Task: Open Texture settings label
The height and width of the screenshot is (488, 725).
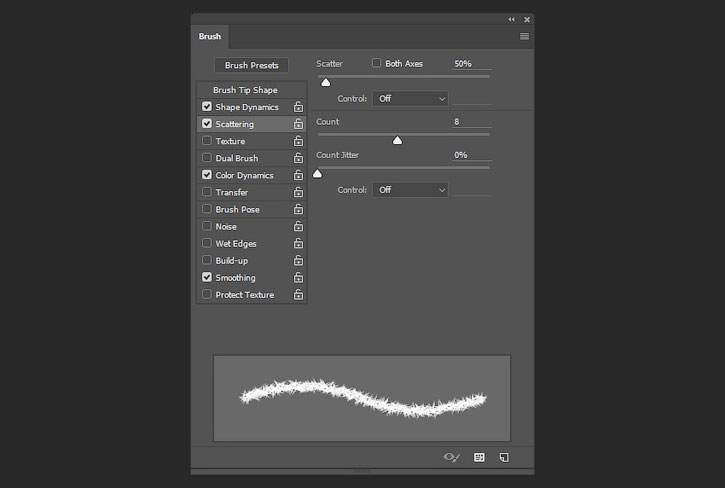Action: point(230,141)
